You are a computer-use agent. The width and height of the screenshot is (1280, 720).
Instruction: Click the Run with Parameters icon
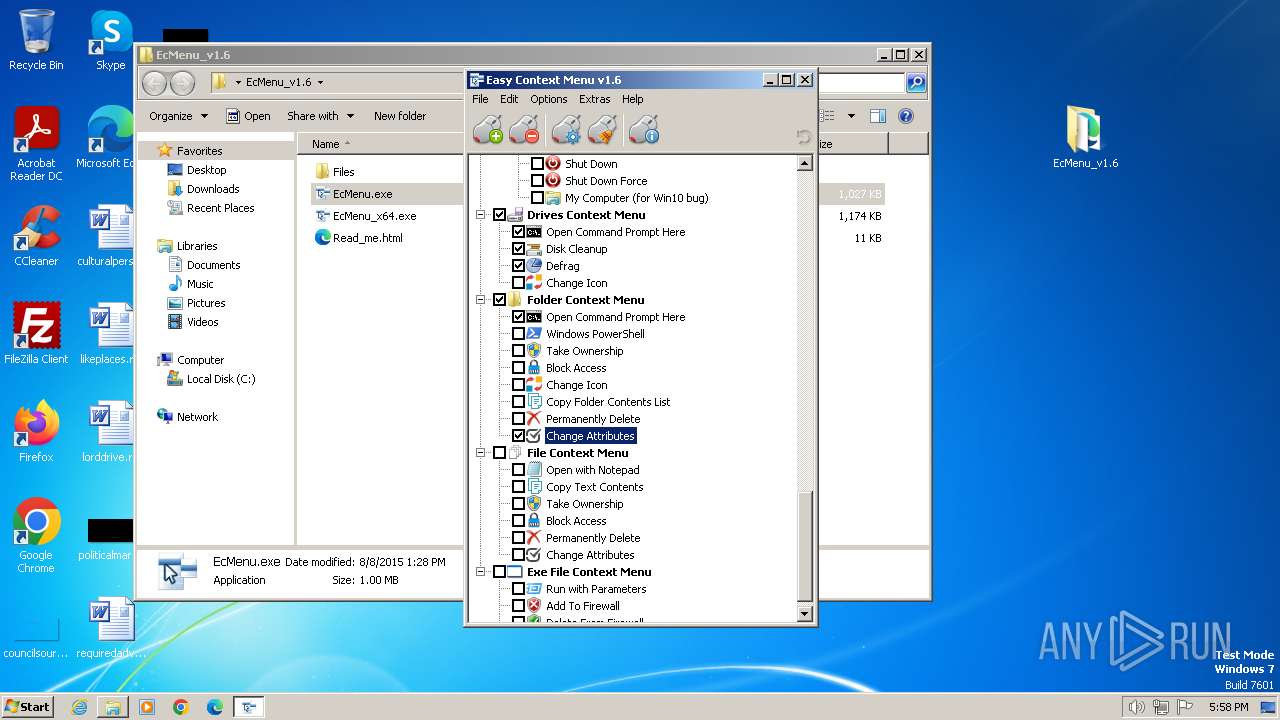click(x=534, y=589)
